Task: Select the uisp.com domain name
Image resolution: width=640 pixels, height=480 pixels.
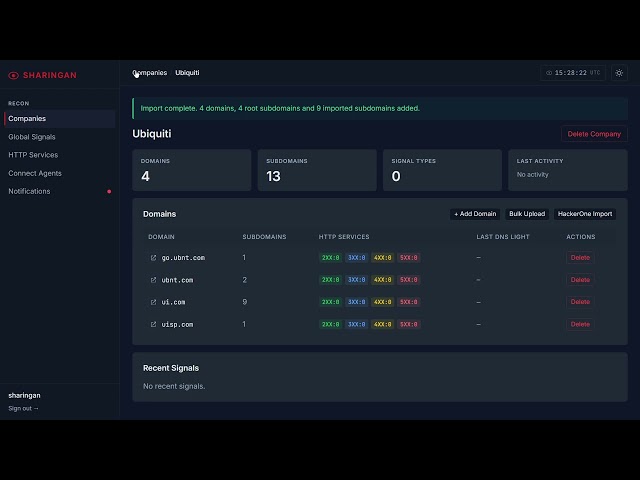Action: [x=177, y=324]
